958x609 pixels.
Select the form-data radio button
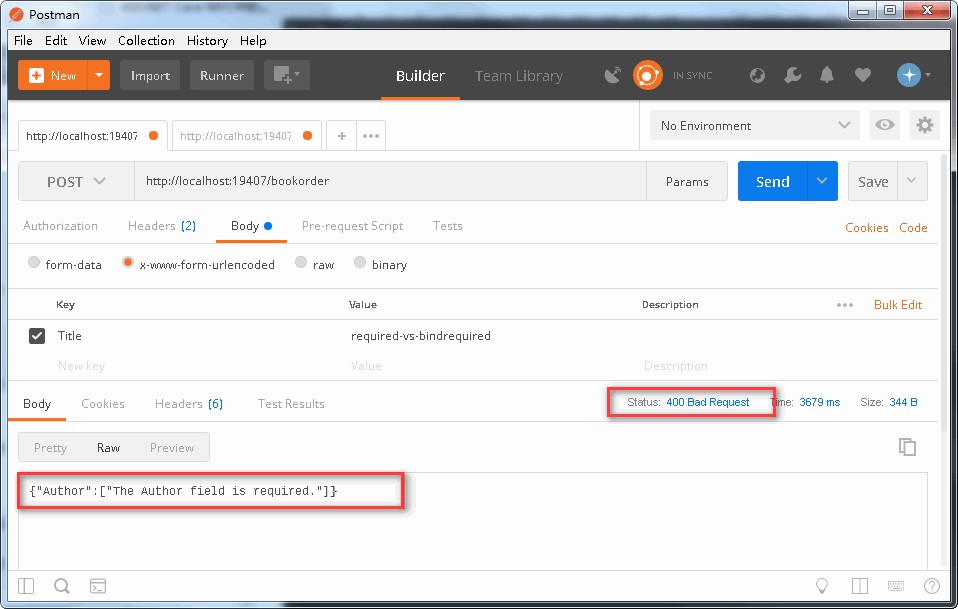(34, 263)
